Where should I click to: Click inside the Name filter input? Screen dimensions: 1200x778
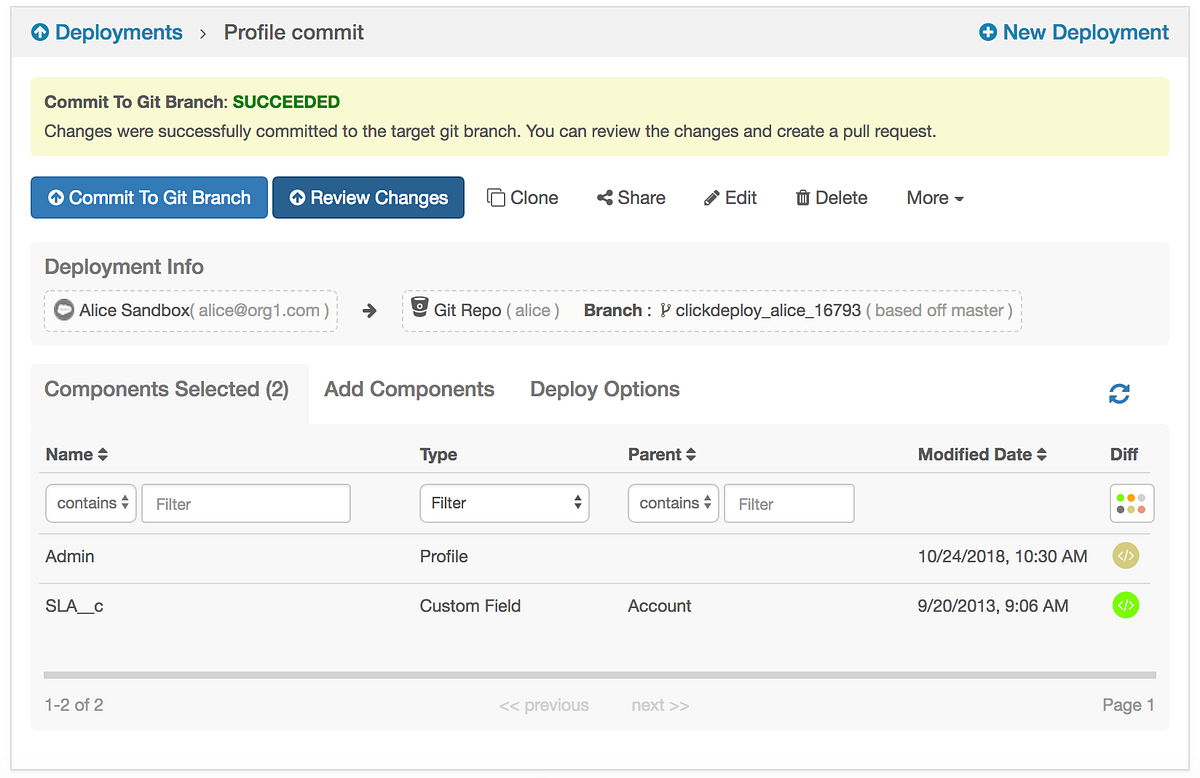[245, 503]
